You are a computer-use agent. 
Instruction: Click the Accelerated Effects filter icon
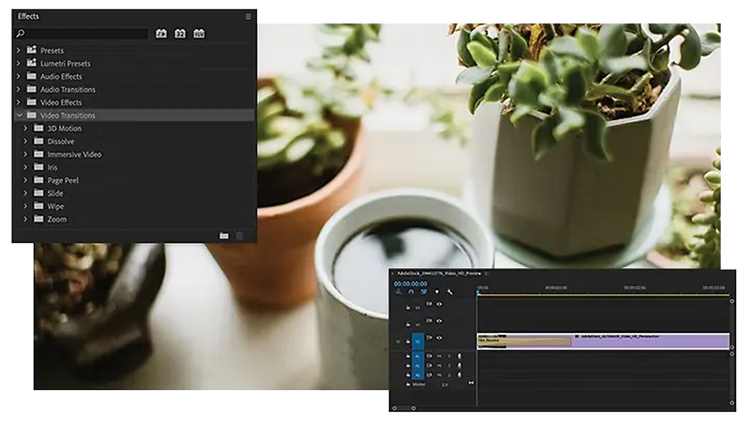[161, 34]
